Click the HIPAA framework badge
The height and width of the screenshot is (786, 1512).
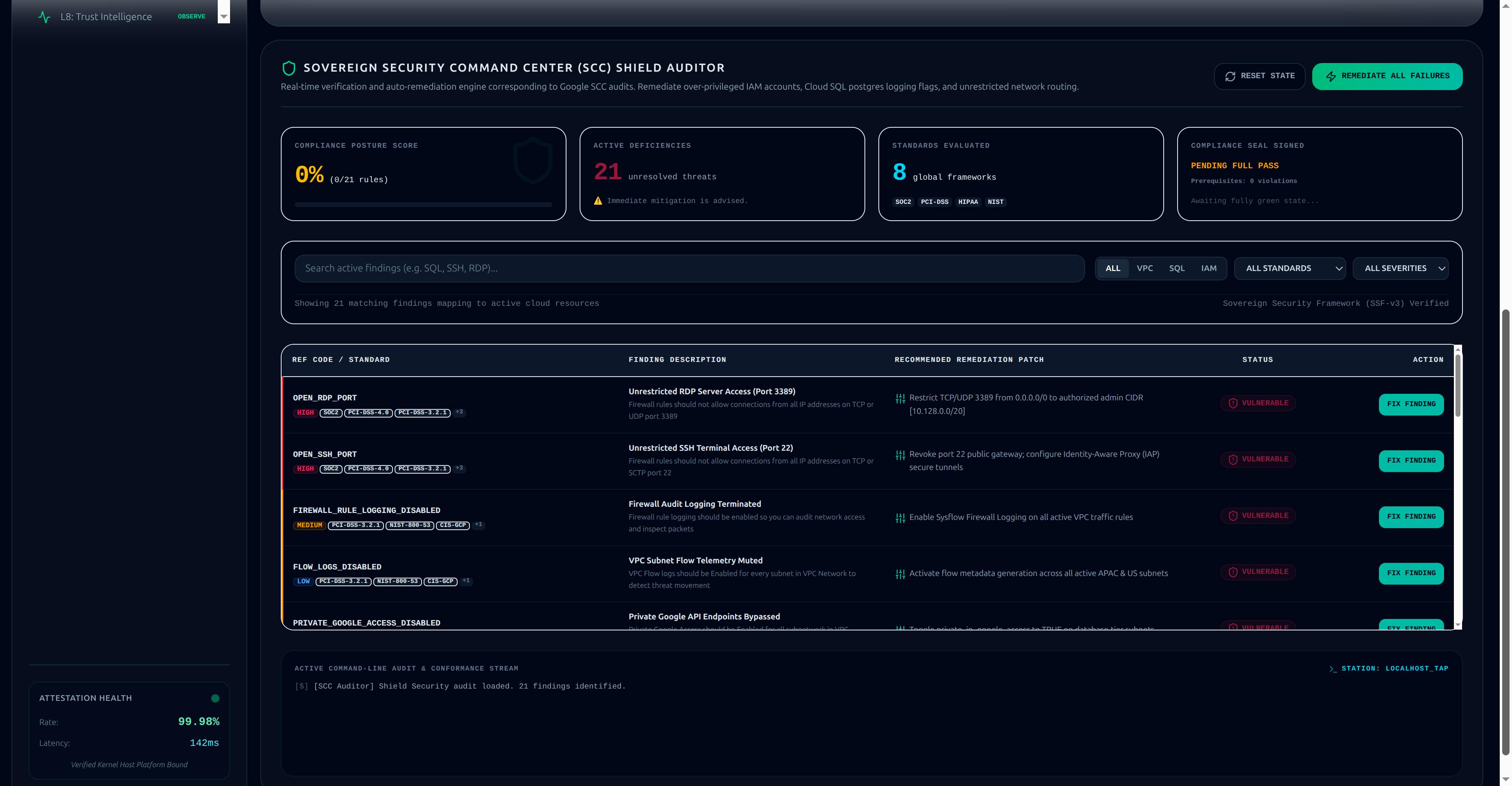(968, 202)
